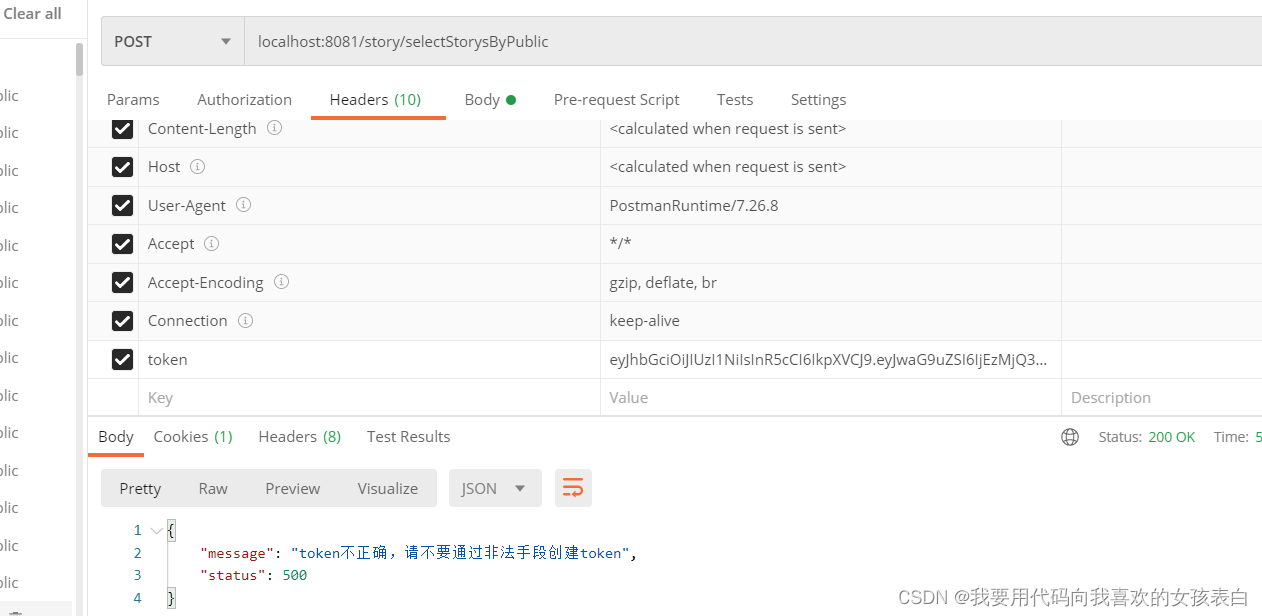Disable the User-Agent header checkbox
The width and height of the screenshot is (1262, 616).
pyautogui.click(x=122, y=205)
